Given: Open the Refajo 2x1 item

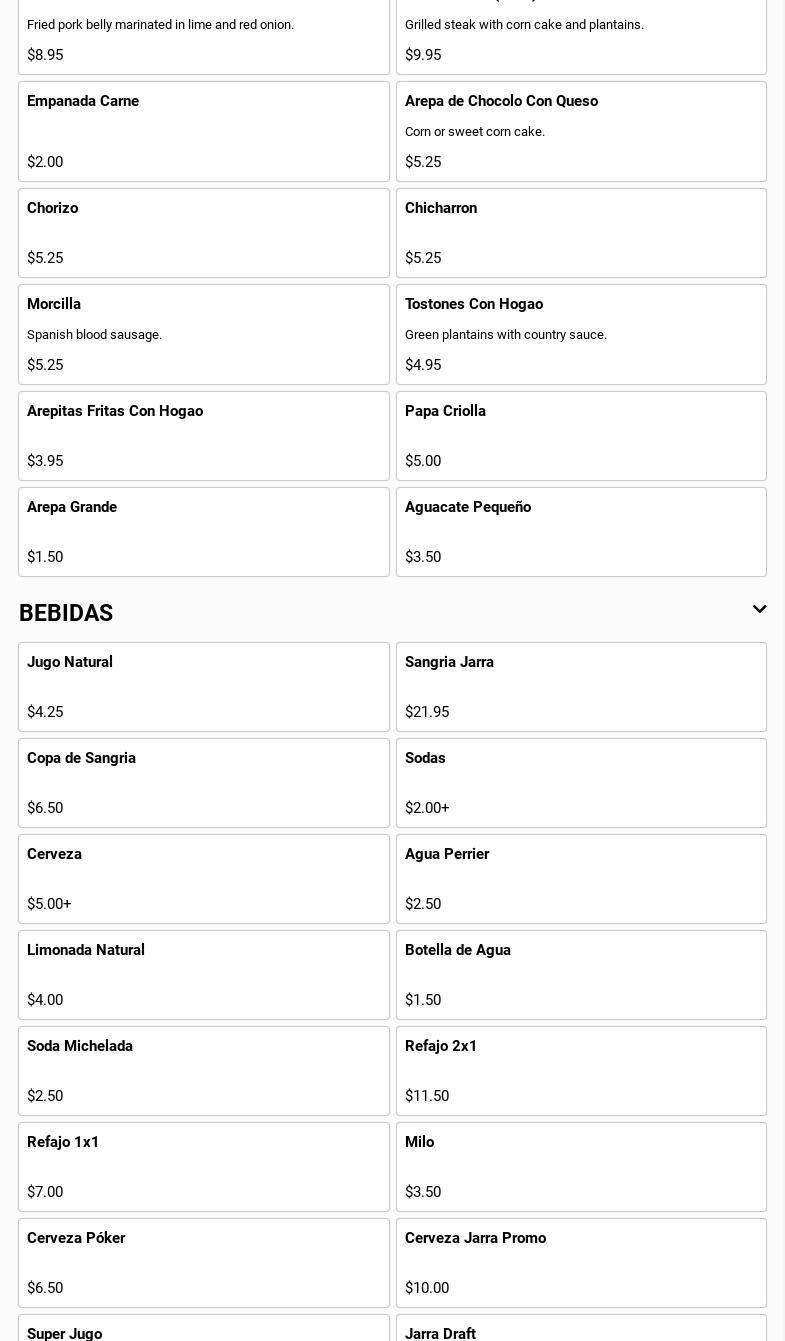Looking at the screenshot, I should point(581,1071).
